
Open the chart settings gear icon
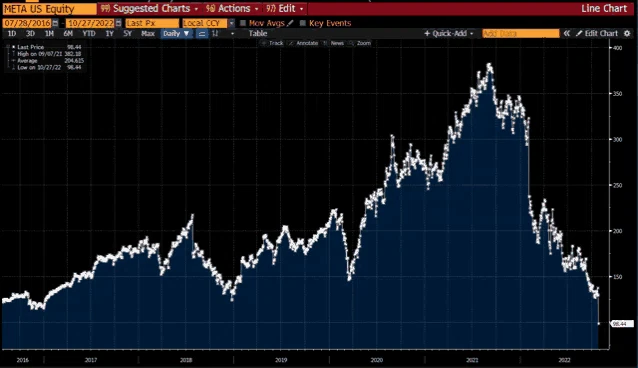(627, 33)
